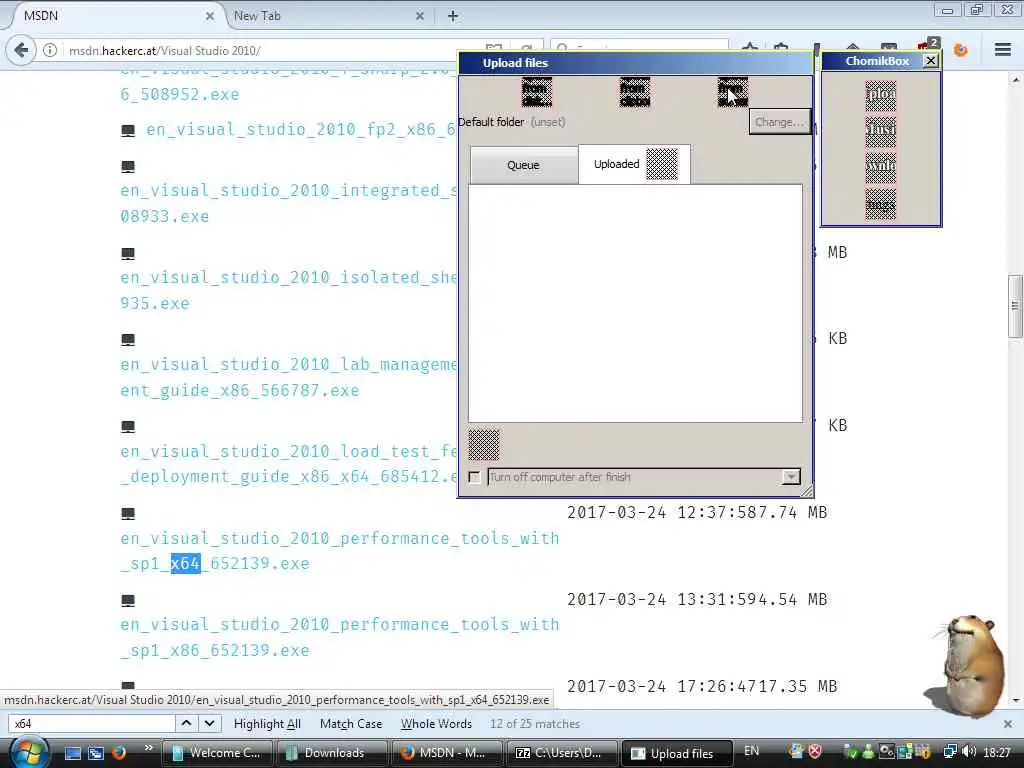Click the page scrollbar up arrow

tap(1015, 80)
